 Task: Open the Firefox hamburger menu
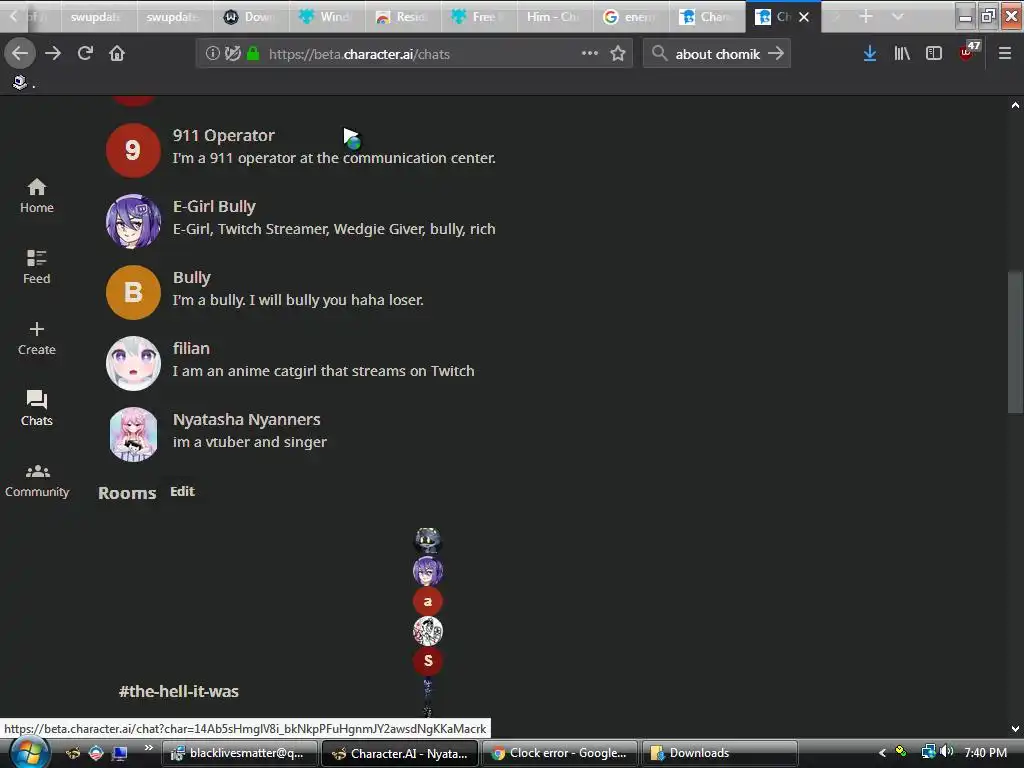[1005, 54]
